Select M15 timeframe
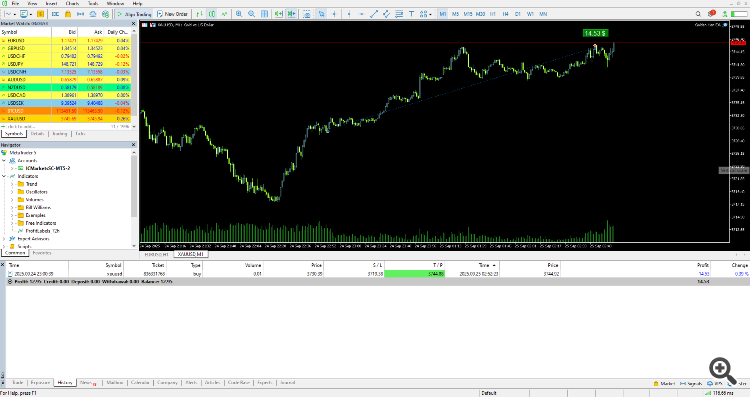This screenshot has height=397, width=750. 468,14
